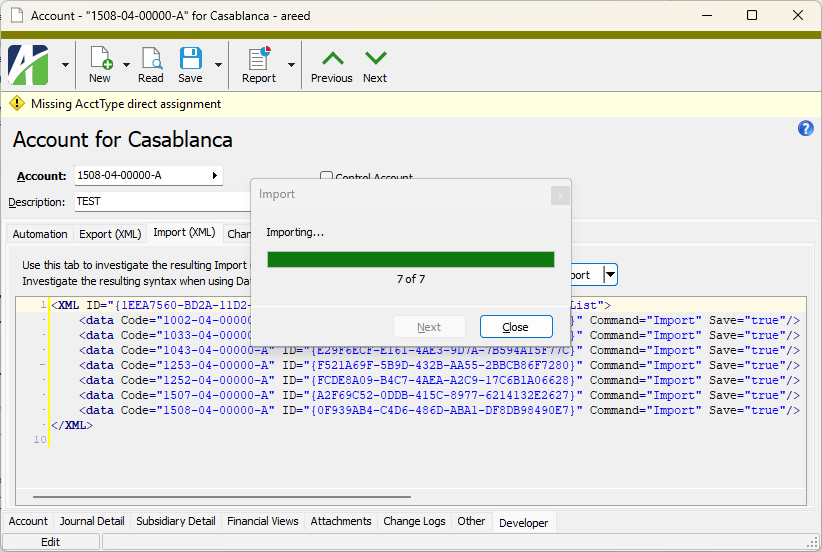Go to Previous record arrow

point(332,58)
